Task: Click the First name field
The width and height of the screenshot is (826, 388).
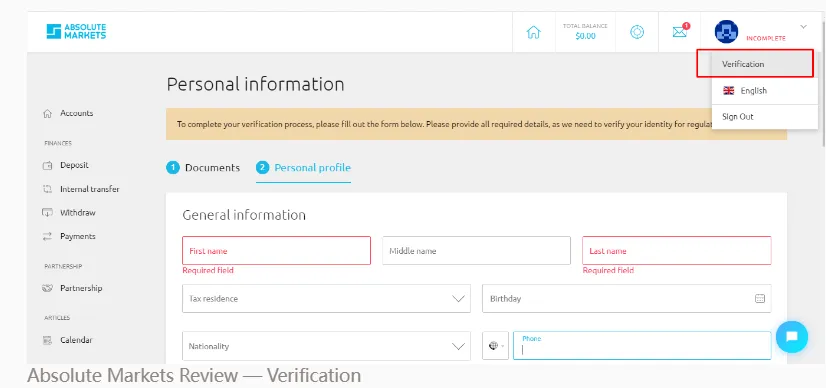Action: pos(277,251)
